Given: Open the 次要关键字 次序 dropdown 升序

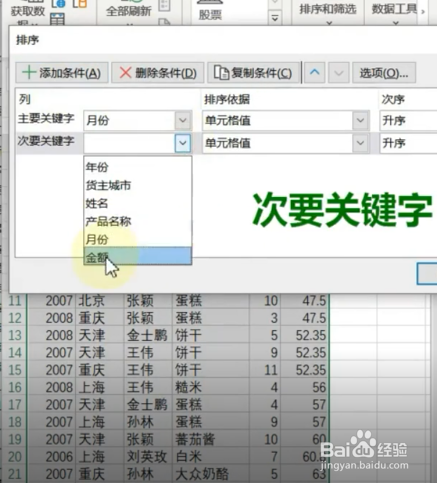Looking at the screenshot, I should (408, 143).
